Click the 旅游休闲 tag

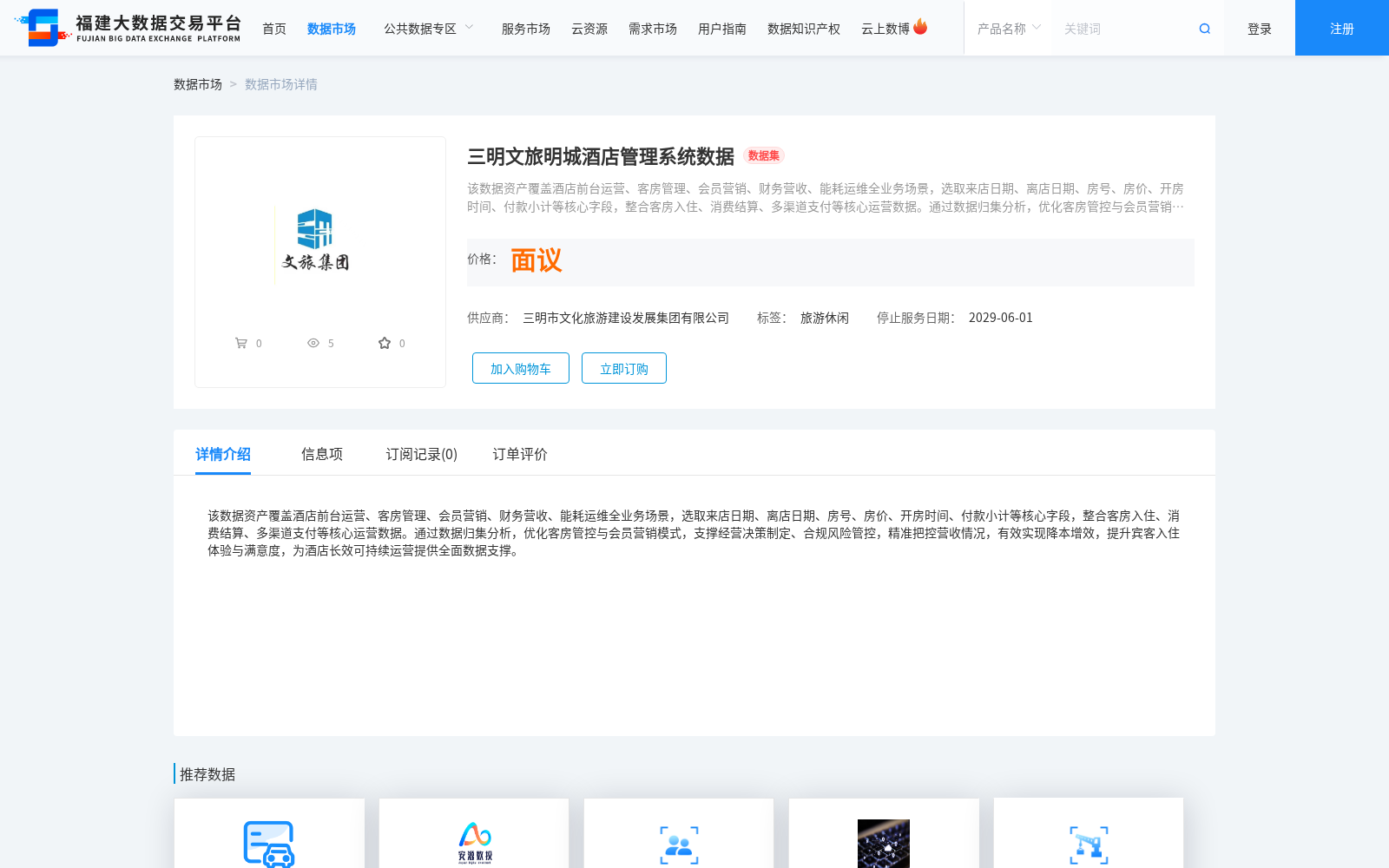pyautogui.click(x=825, y=318)
